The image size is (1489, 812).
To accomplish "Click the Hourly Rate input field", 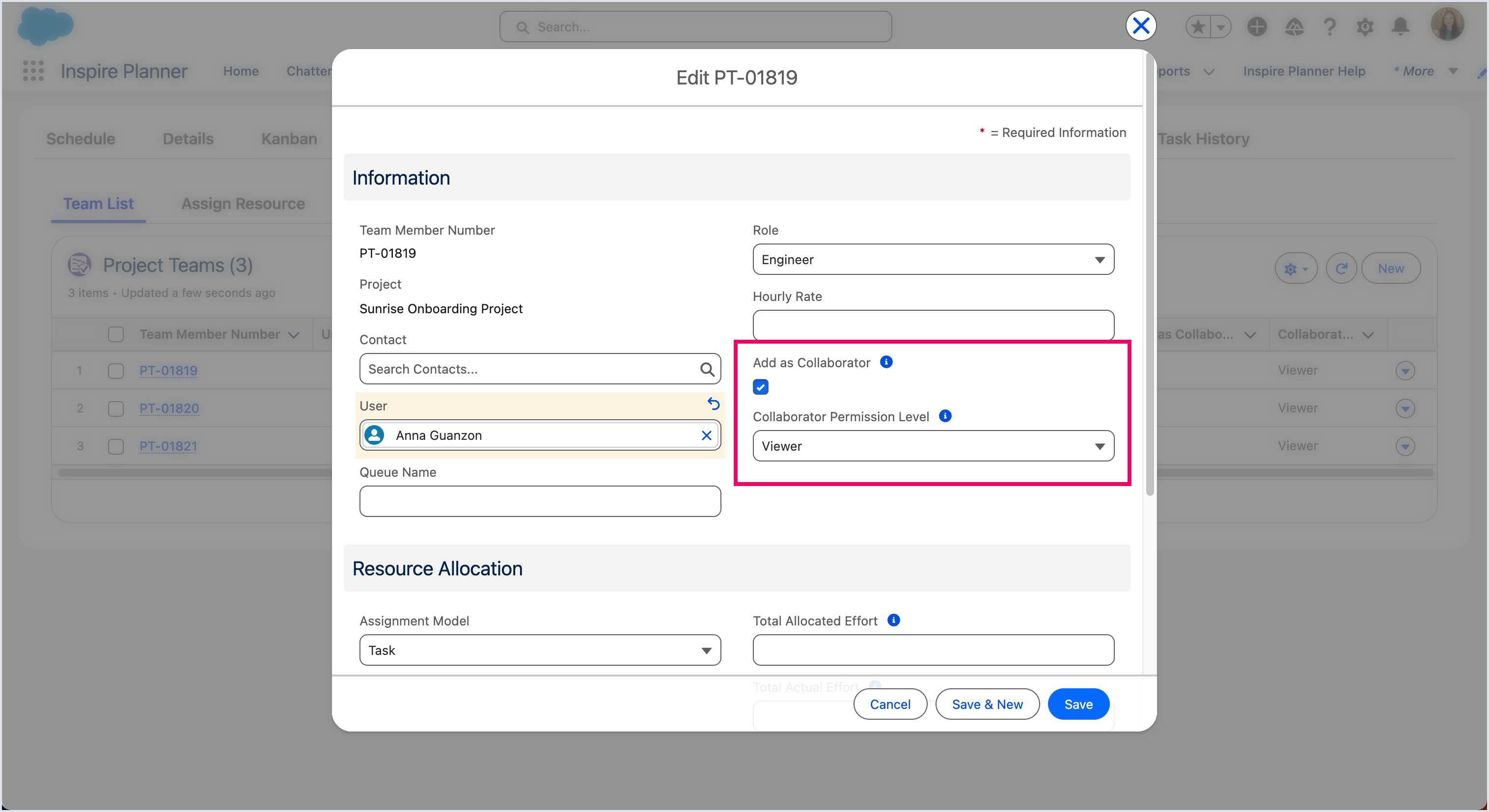I will pos(933,325).
